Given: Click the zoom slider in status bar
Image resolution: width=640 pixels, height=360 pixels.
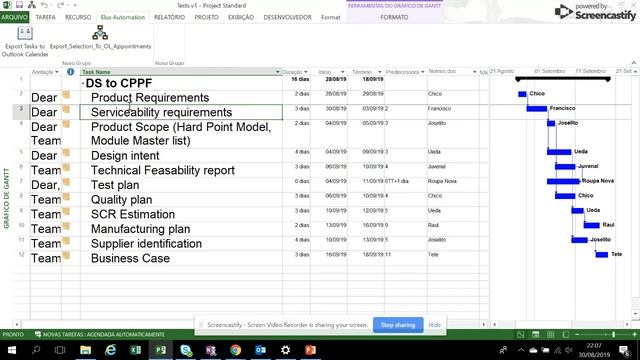Looking at the screenshot, I should click(613, 335).
